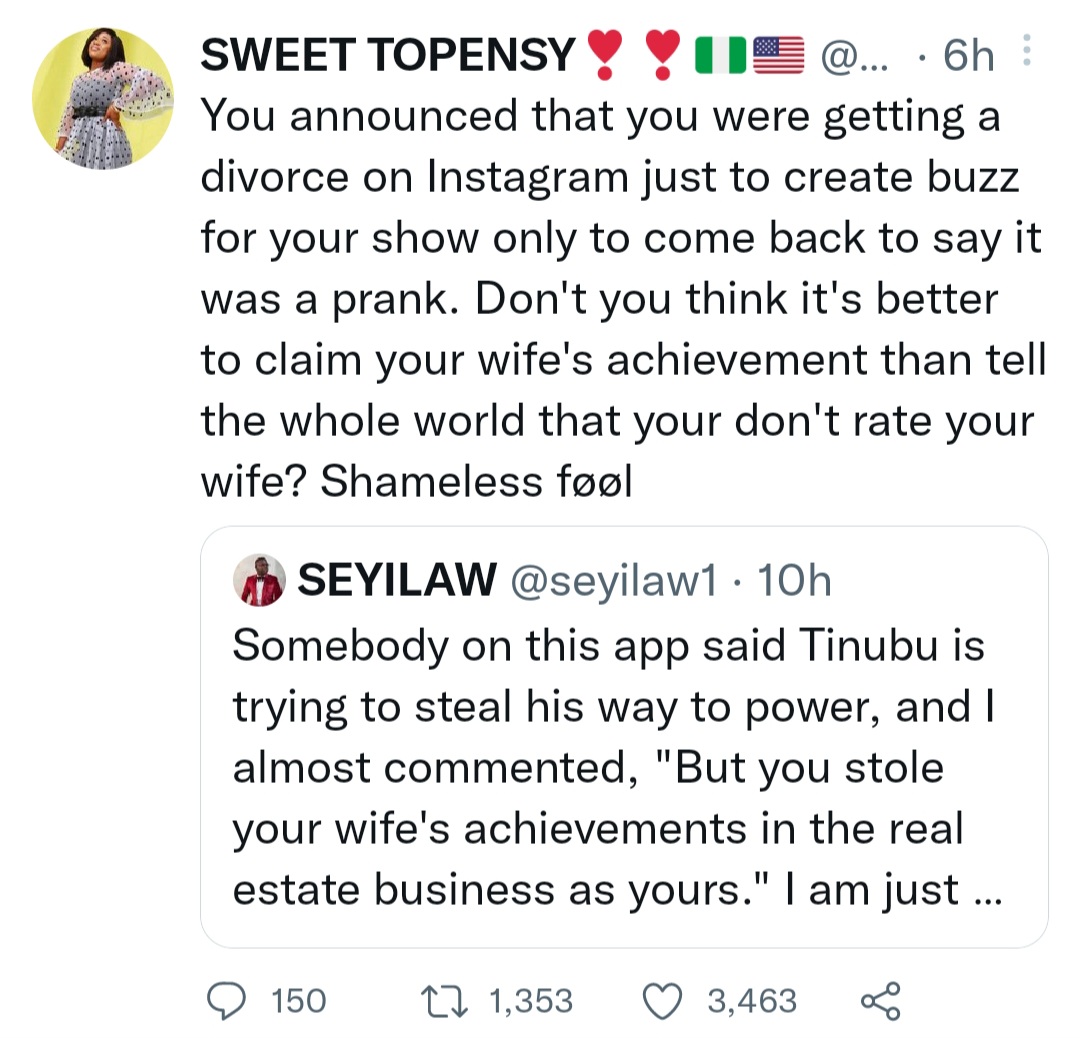Open the SEYILAW name in quoted tweet
1080x1038 pixels.
point(397,581)
